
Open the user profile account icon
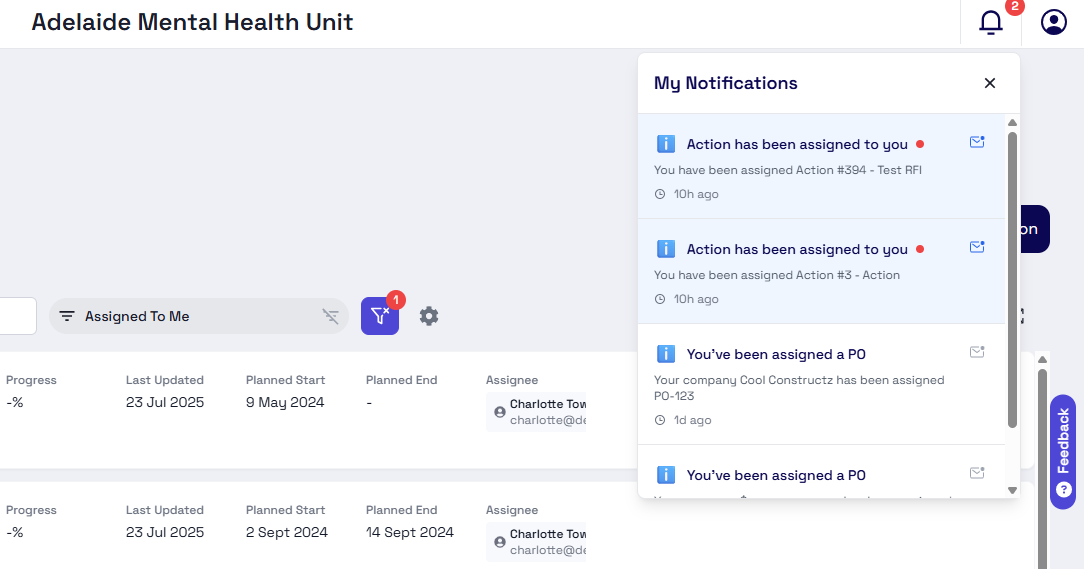(1054, 22)
